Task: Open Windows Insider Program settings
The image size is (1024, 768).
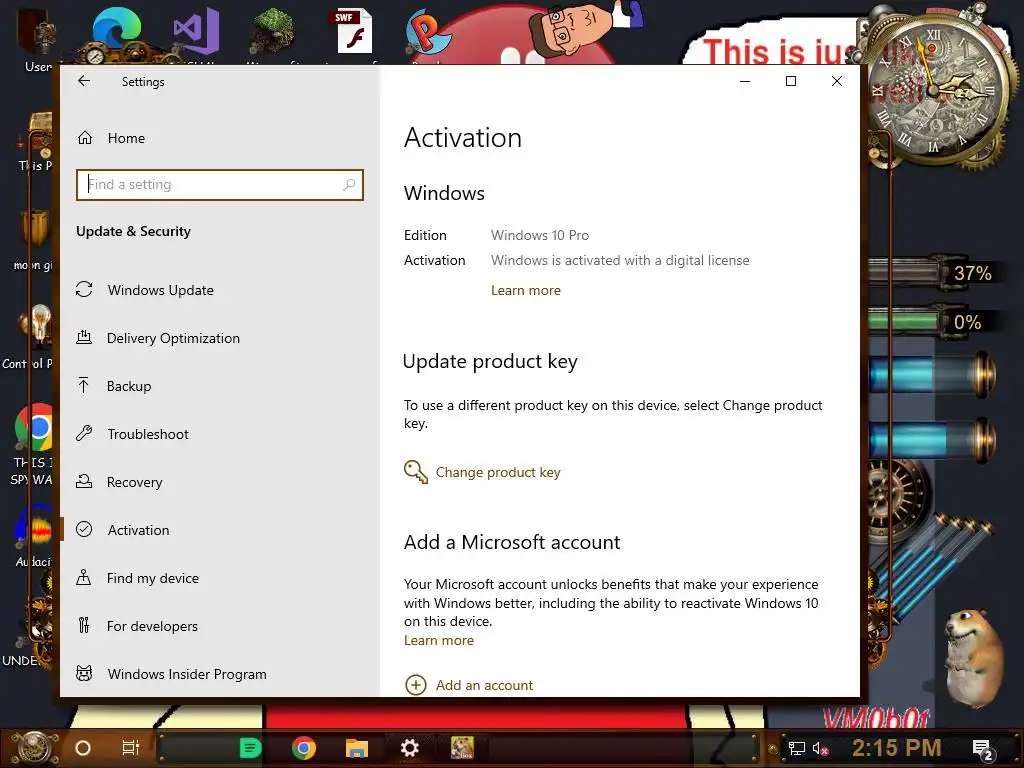Action: pos(219,674)
